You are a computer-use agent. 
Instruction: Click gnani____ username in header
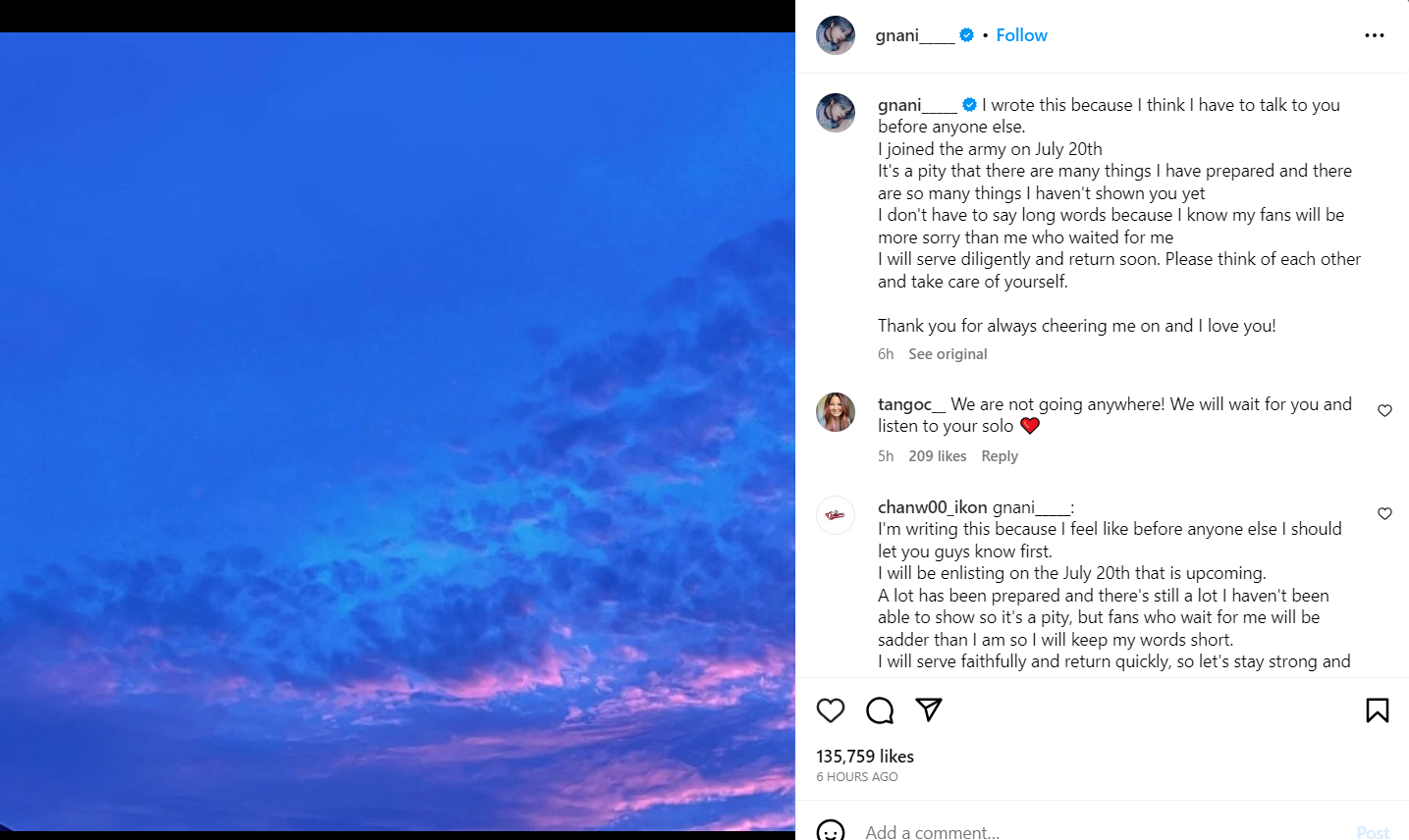click(914, 35)
